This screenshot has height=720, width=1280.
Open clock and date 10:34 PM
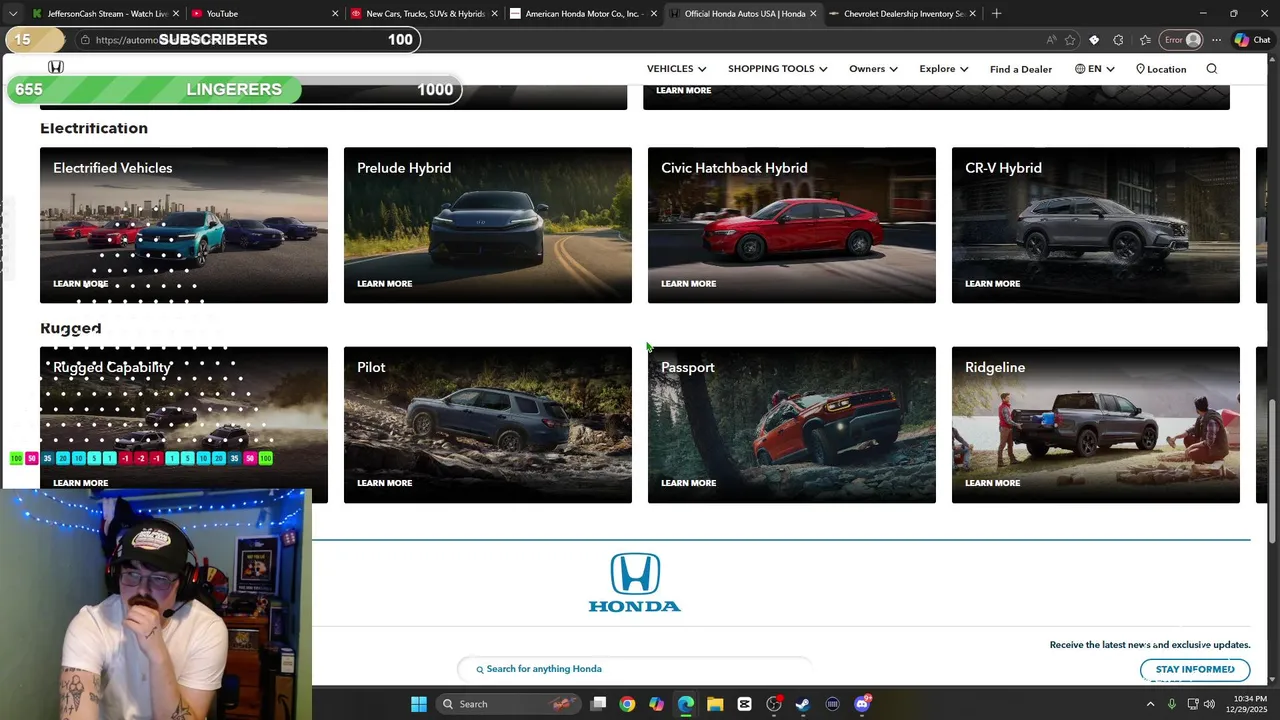(x=1248, y=704)
